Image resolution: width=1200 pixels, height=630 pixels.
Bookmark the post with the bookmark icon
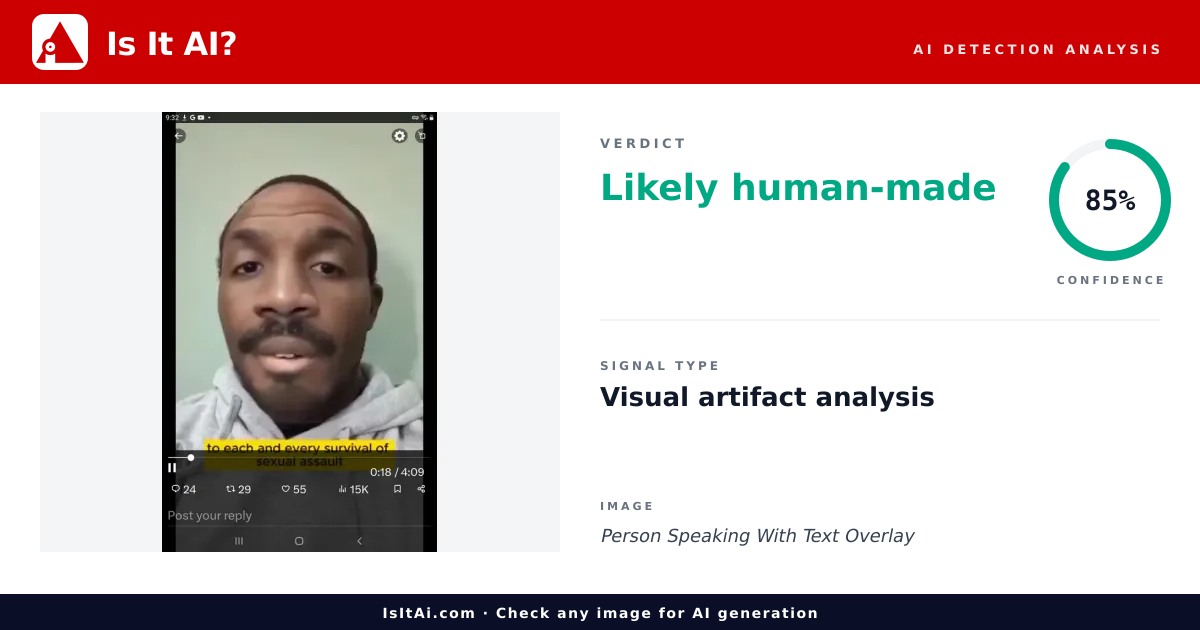[x=397, y=489]
